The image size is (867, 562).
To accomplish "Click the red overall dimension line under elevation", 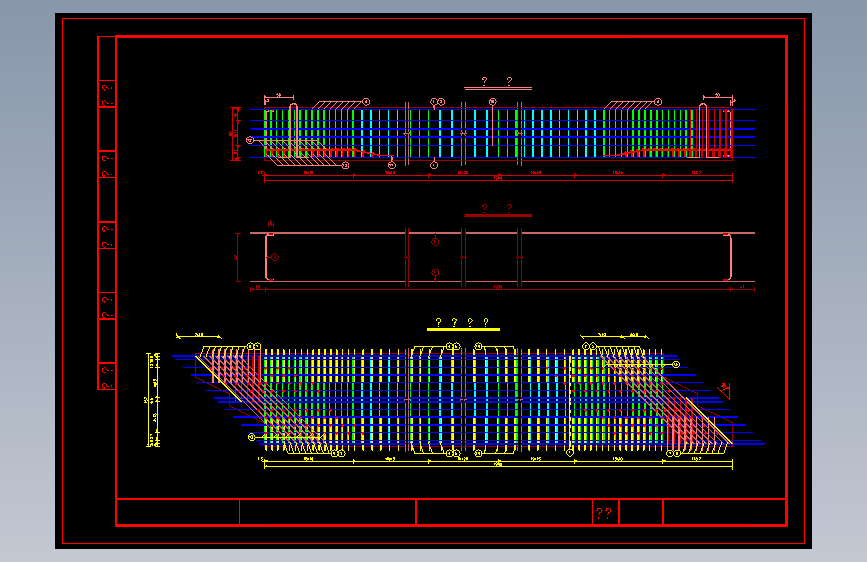I will [498, 178].
